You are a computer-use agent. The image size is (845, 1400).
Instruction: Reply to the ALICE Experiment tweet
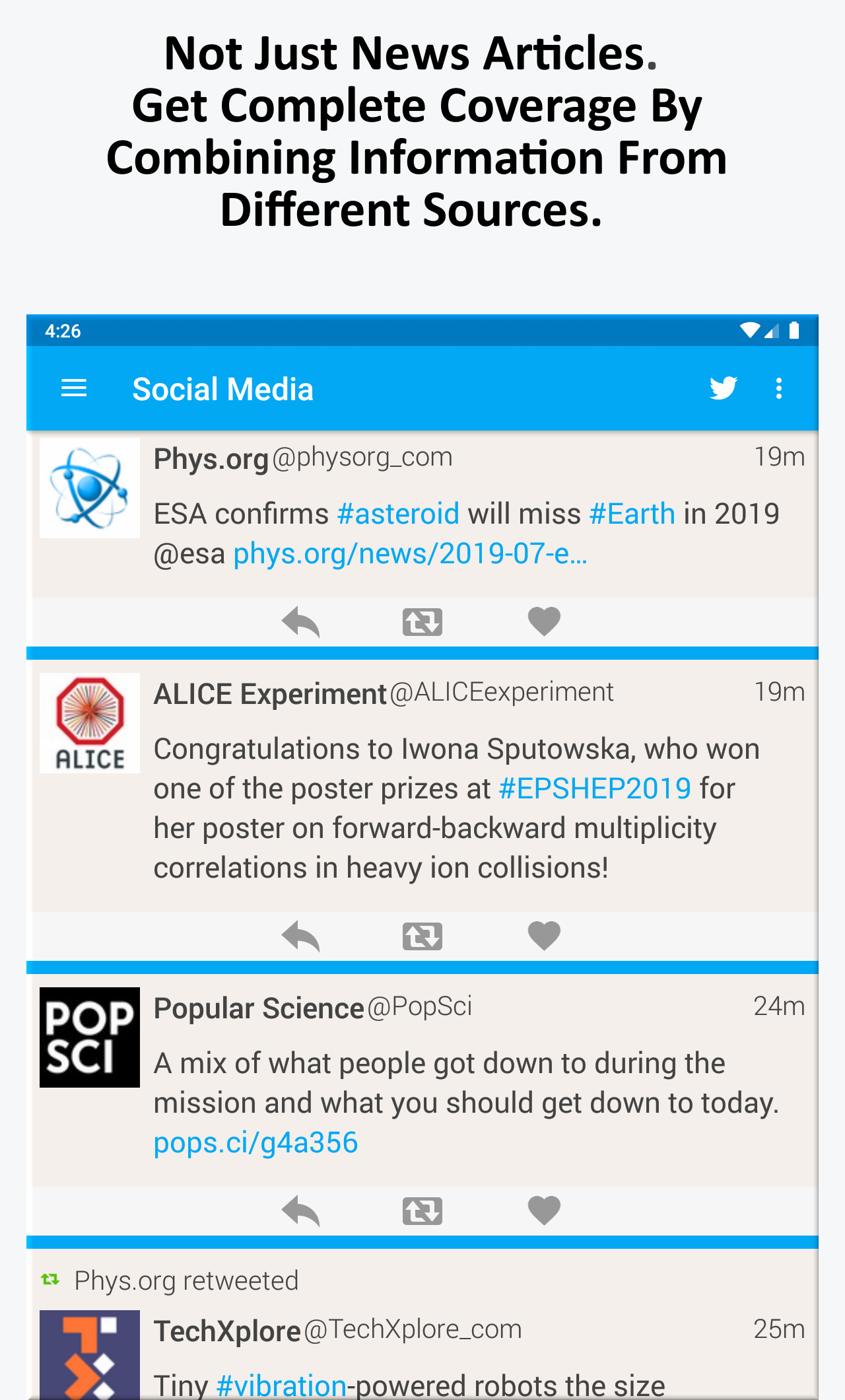click(x=300, y=936)
